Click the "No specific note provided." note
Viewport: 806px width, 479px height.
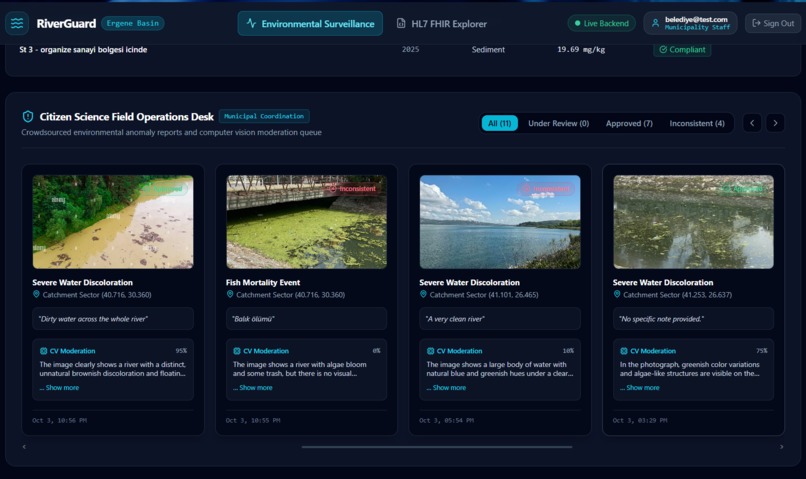pyautogui.click(x=693, y=319)
